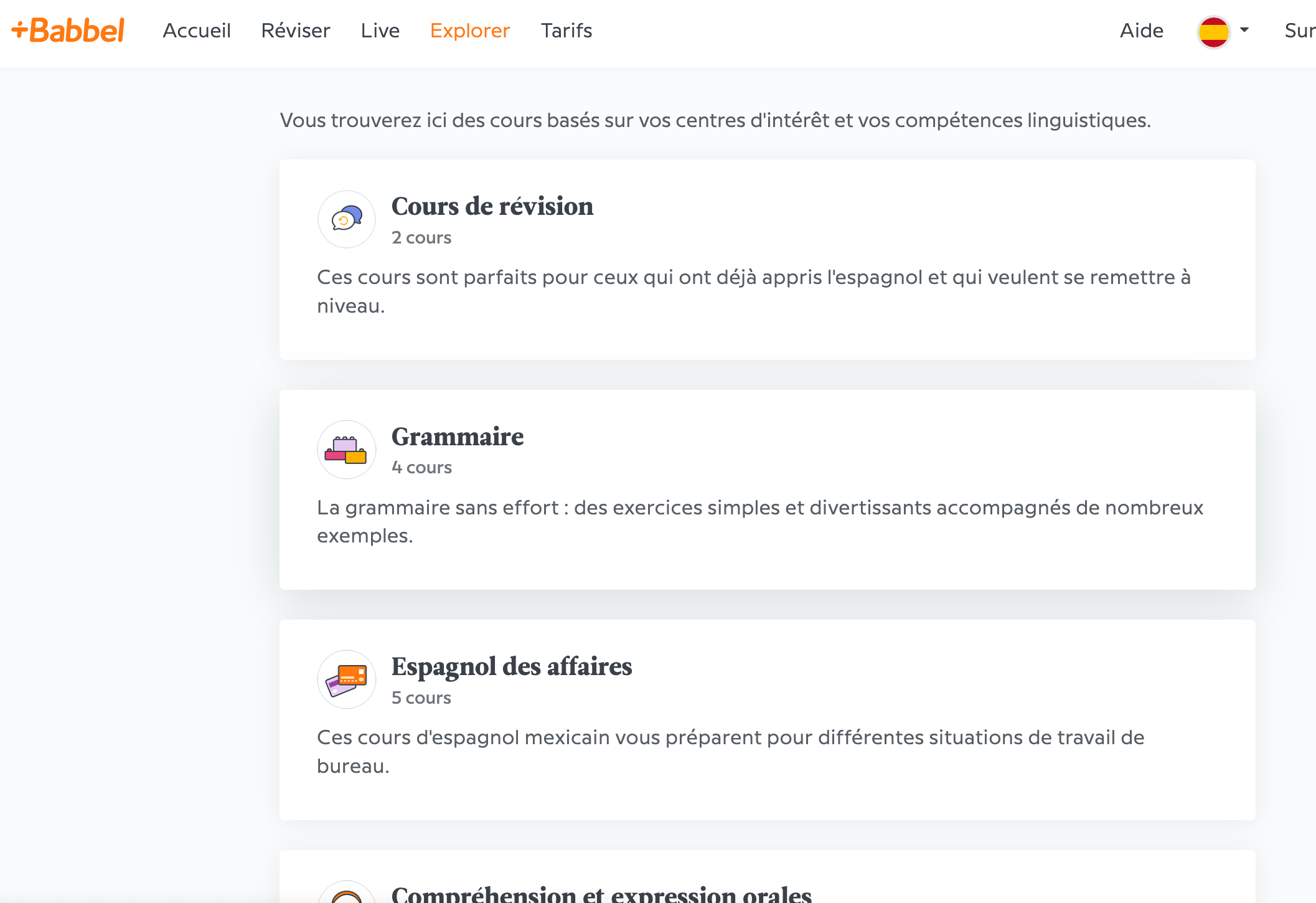Click the credit card Espagnol des affaires icon
1316x903 pixels.
(x=347, y=679)
